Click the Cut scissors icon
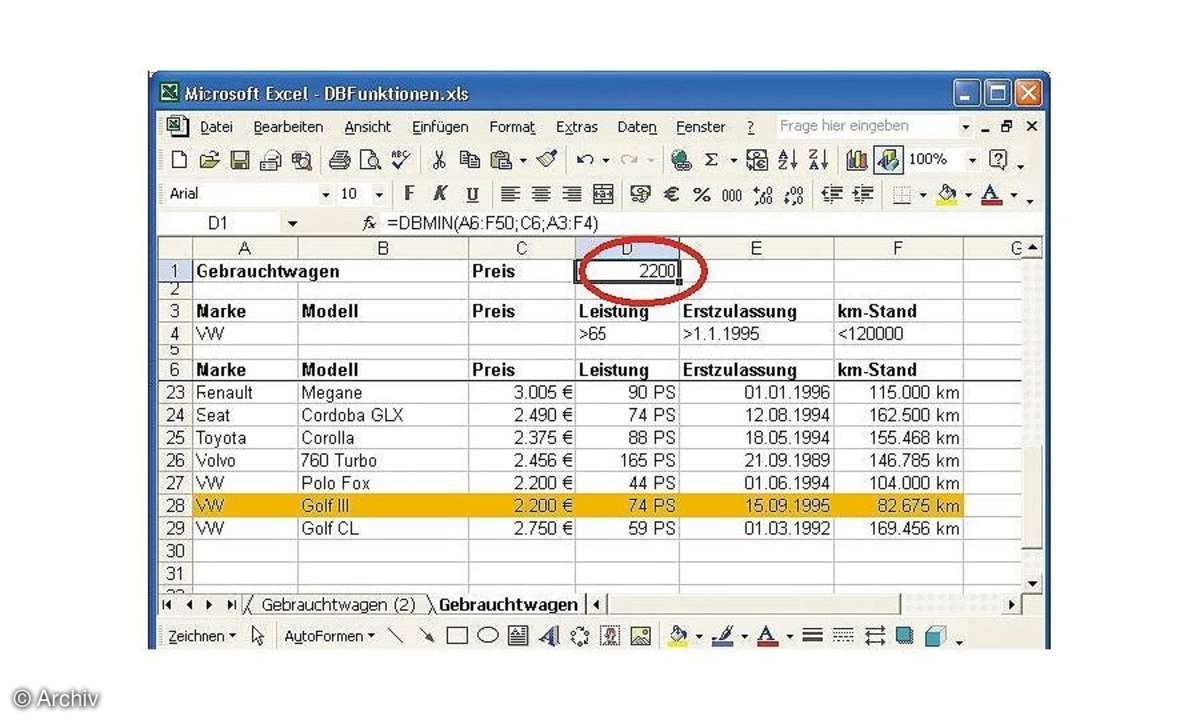This screenshot has width=1200, height=720. tap(439, 160)
